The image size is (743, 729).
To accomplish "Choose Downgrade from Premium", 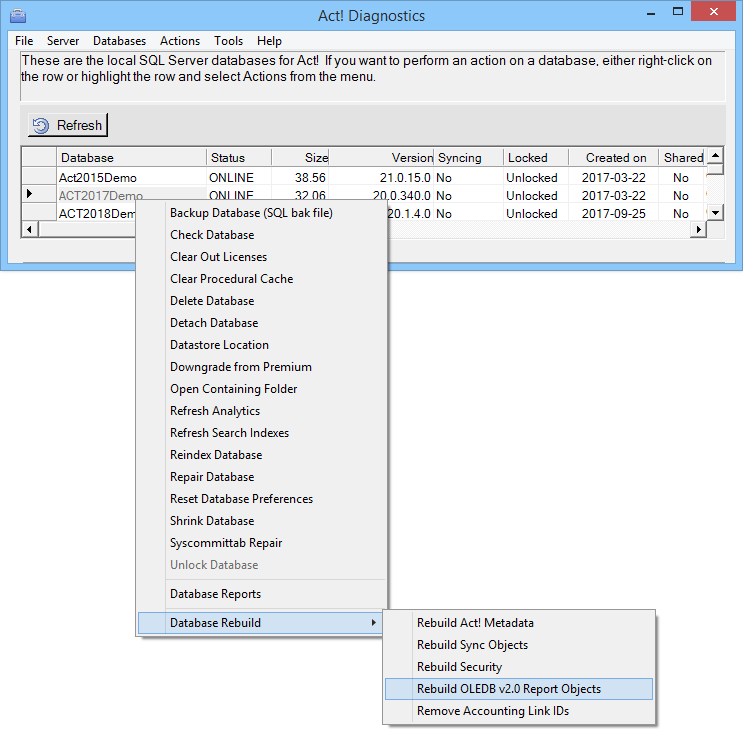I will 261,367.
